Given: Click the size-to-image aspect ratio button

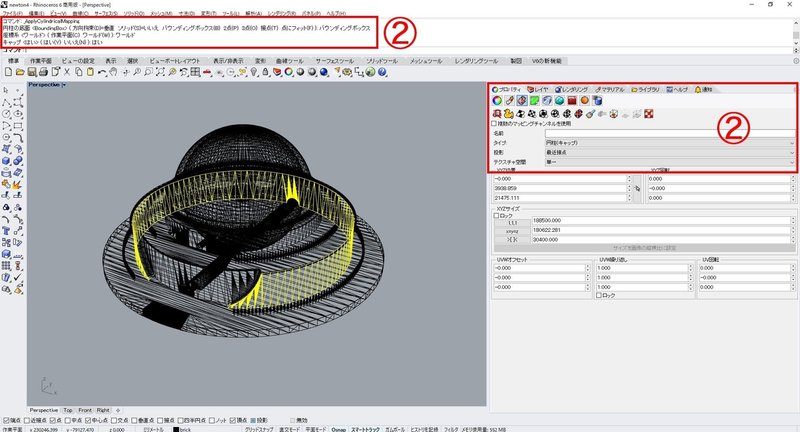Looking at the screenshot, I should 644,247.
